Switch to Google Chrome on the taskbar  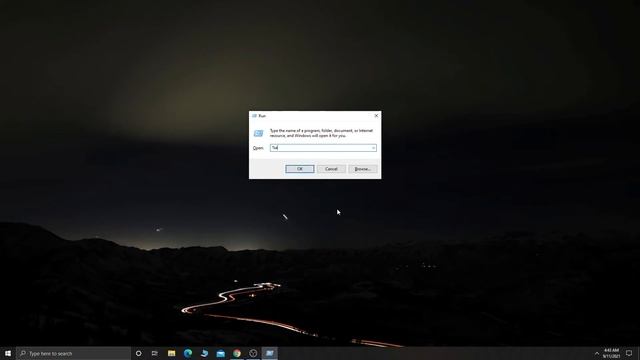(237, 353)
